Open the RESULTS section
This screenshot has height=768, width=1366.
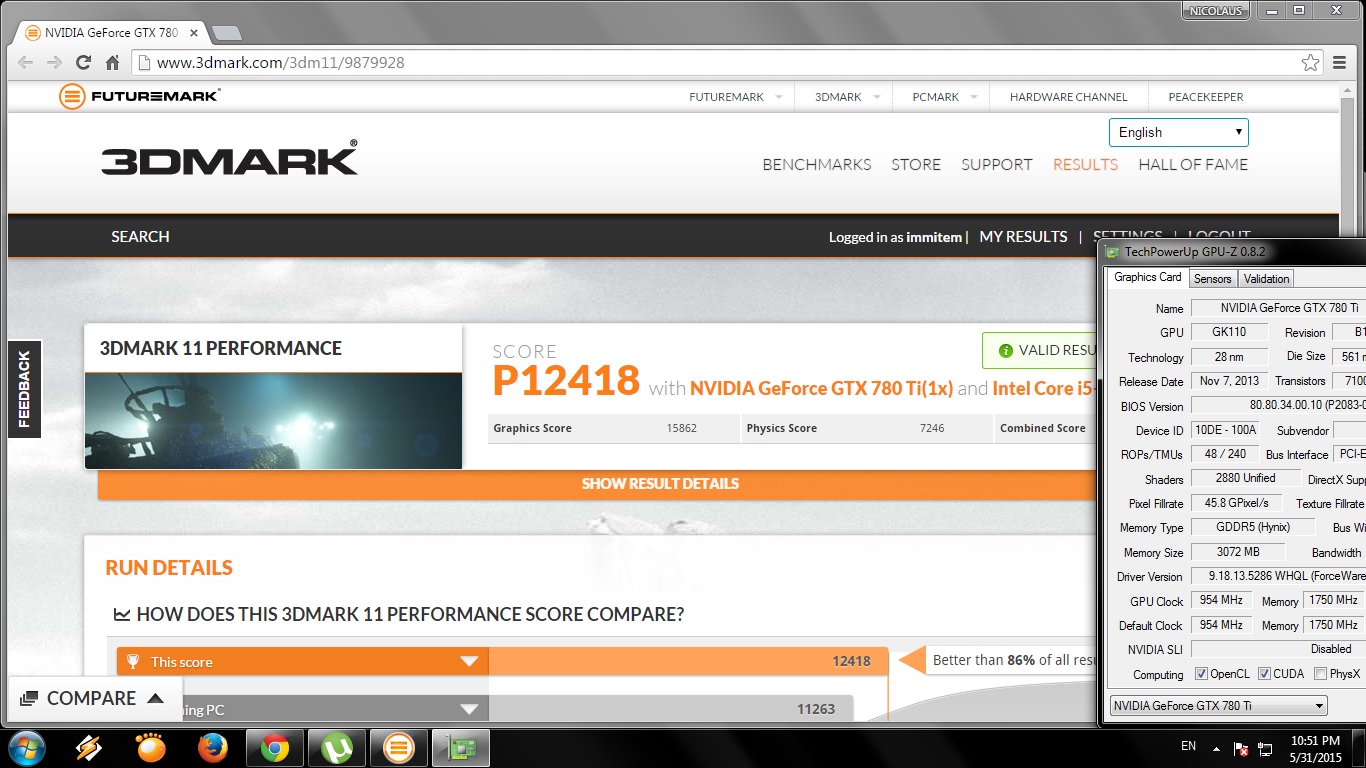(1085, 165)
